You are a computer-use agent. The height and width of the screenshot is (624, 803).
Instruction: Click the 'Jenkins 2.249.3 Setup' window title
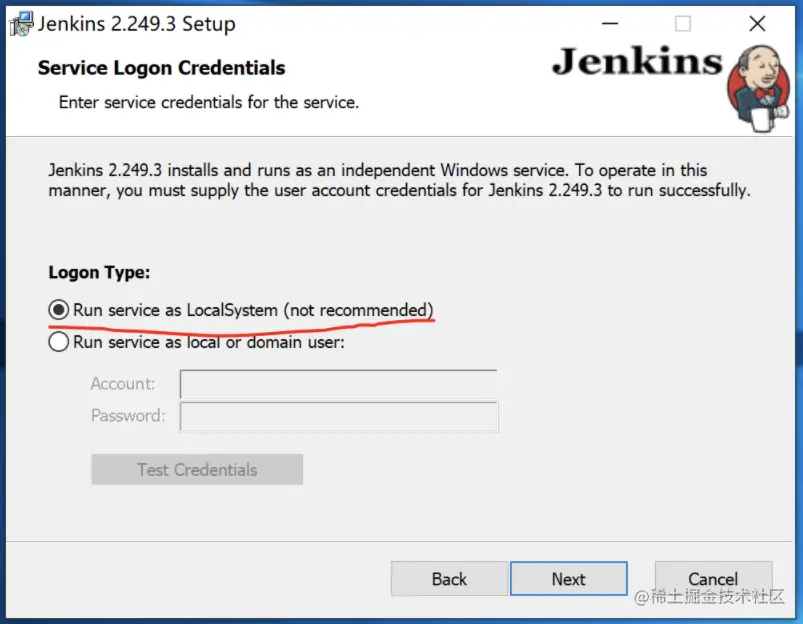(137, 24)
